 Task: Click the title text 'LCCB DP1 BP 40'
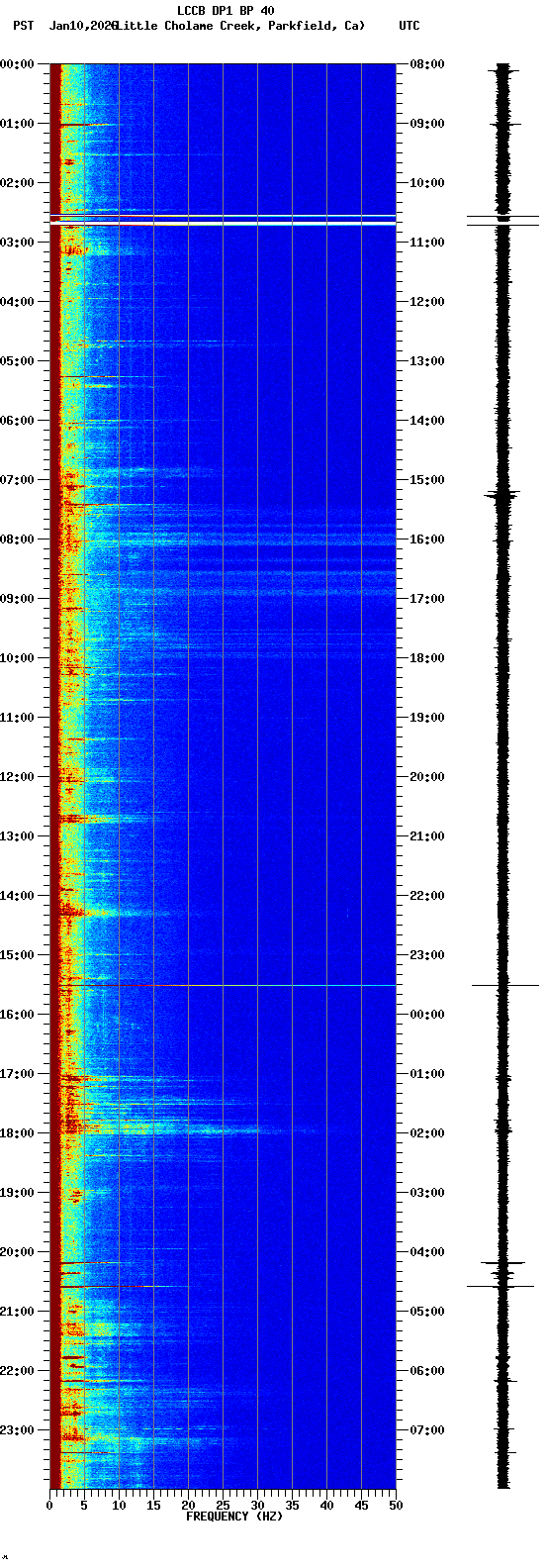click(226, 11)
